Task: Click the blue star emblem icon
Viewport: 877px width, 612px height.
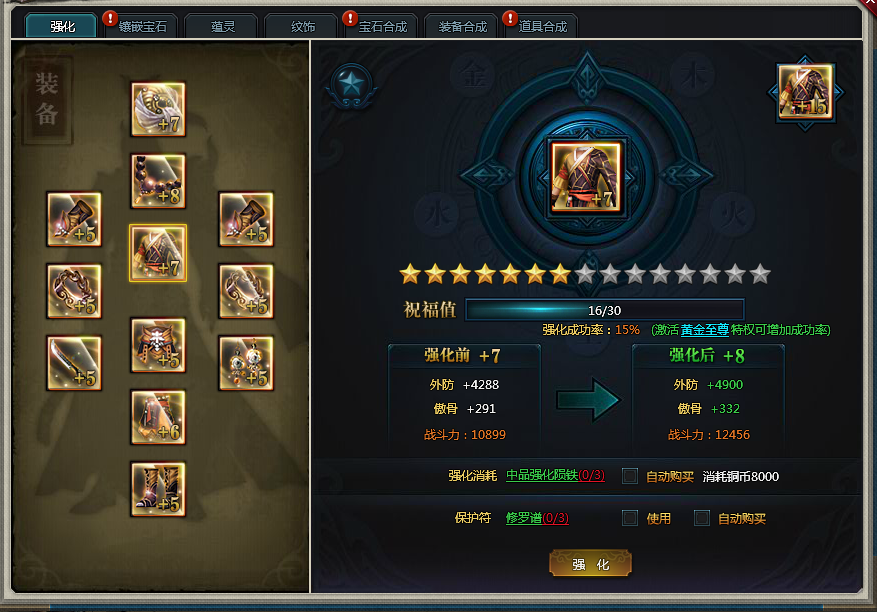Action: tap(351, 86)
